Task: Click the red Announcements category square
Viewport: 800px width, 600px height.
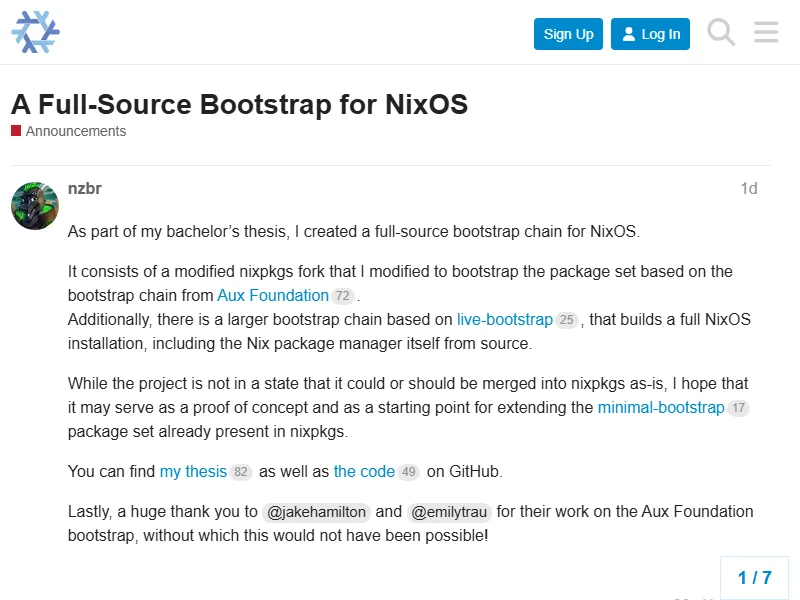Action: (16, 131)
